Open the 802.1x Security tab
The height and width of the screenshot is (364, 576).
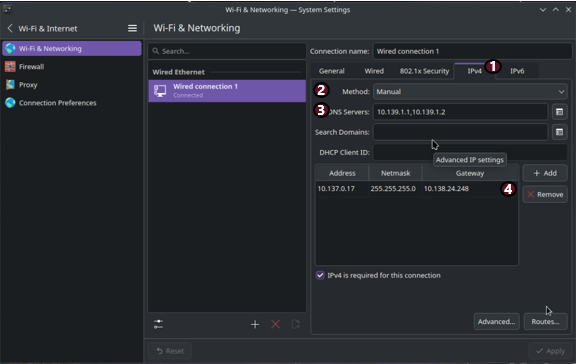pyautogui.click(x=424, y=71)
